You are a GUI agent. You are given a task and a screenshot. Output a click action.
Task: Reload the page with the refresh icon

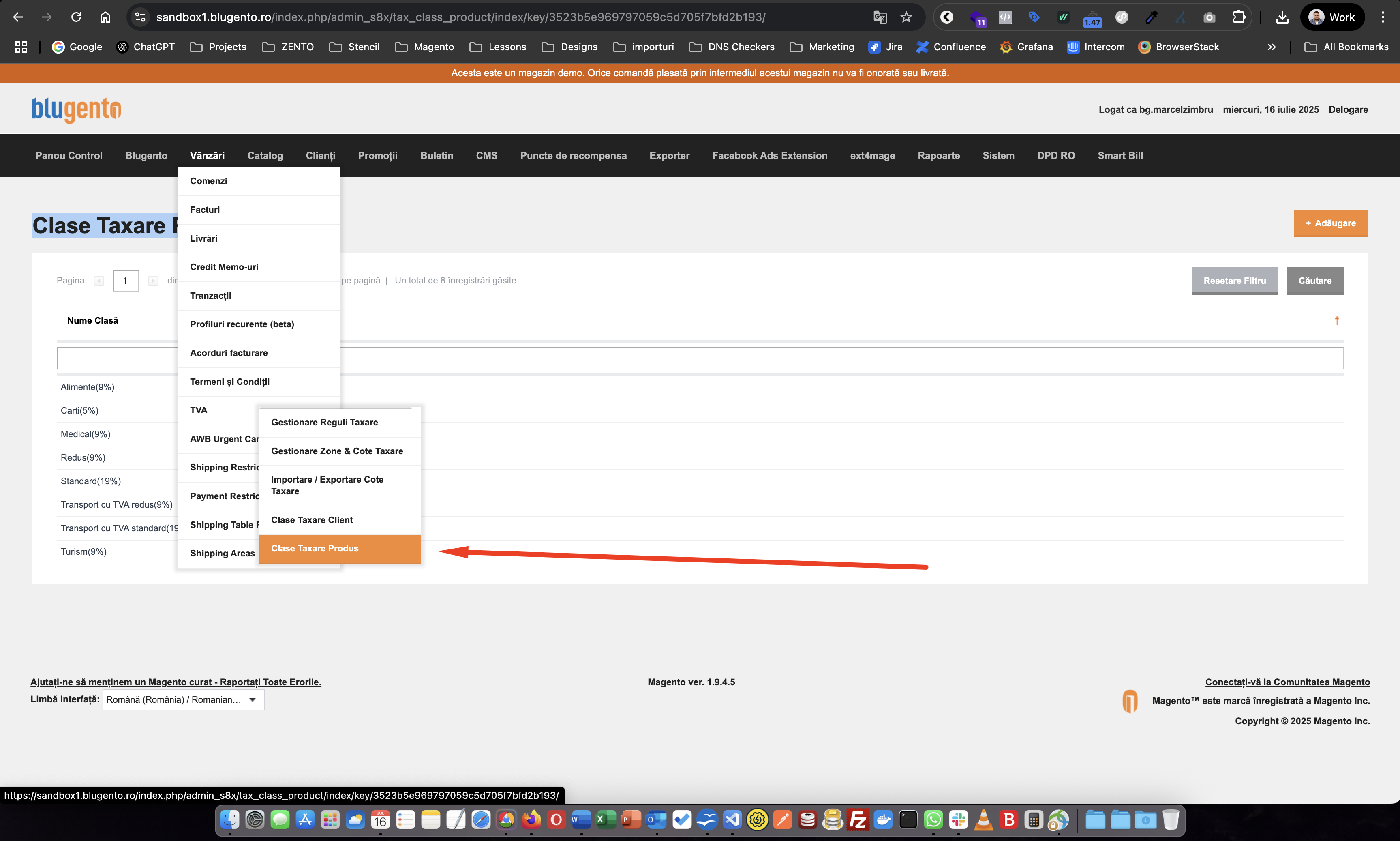pyautogui.click(x=76, y=17)
